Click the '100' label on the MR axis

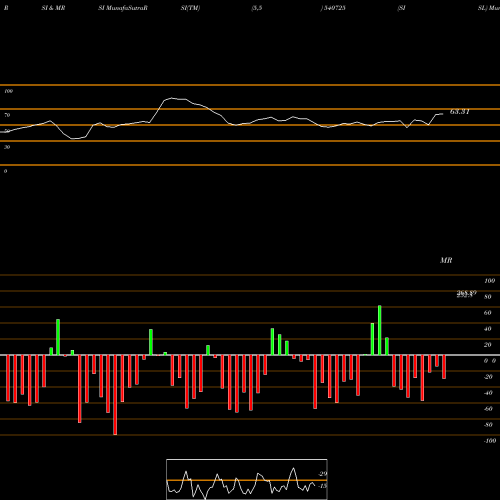point(489,281)
